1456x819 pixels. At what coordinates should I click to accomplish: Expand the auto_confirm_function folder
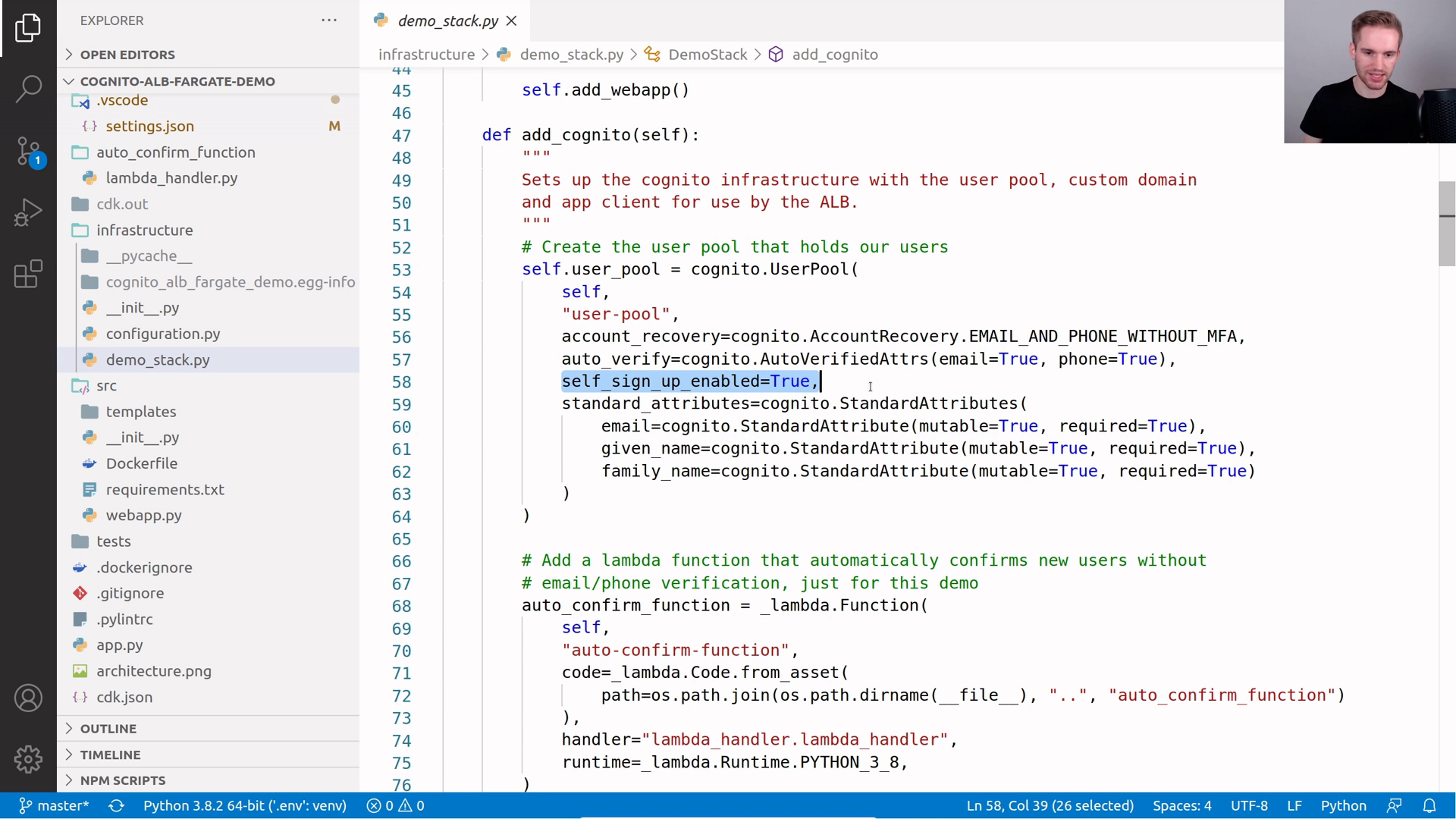(x=176, y=151)
